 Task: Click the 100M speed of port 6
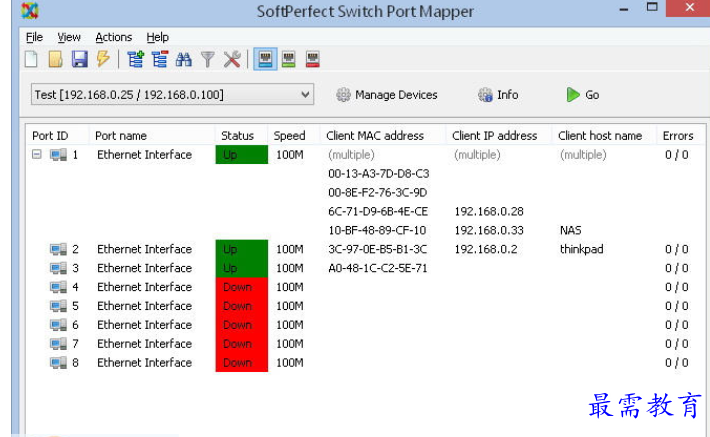tap(289, 325)
